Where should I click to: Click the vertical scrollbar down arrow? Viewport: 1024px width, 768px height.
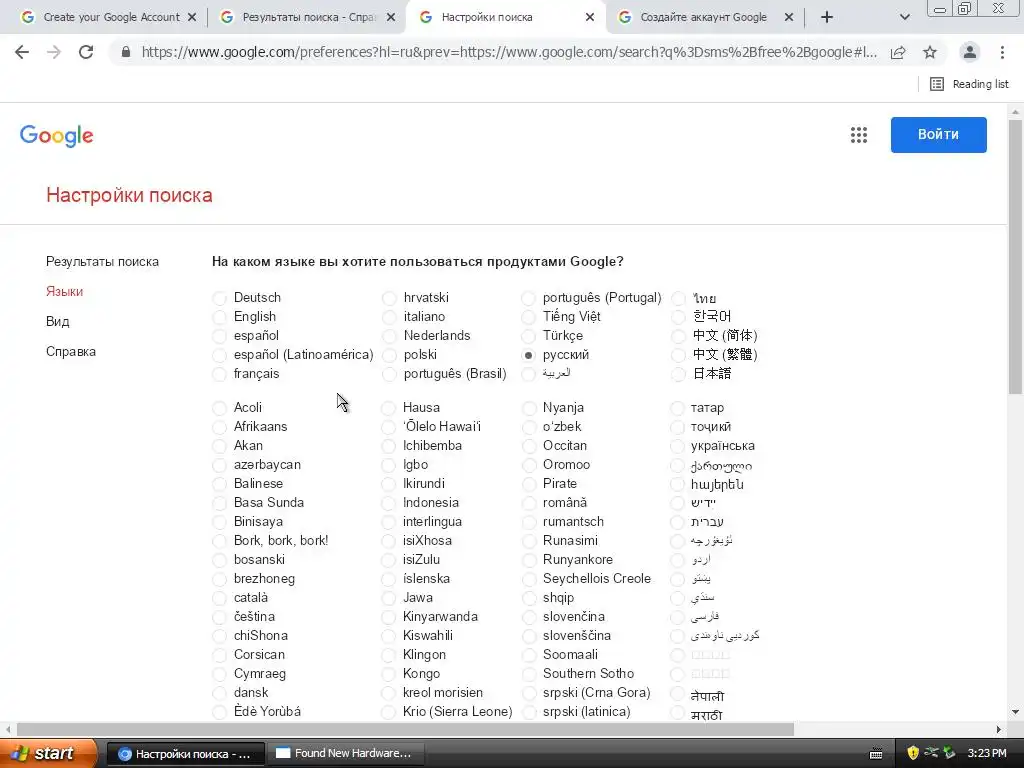click(x=1016, y=712)
